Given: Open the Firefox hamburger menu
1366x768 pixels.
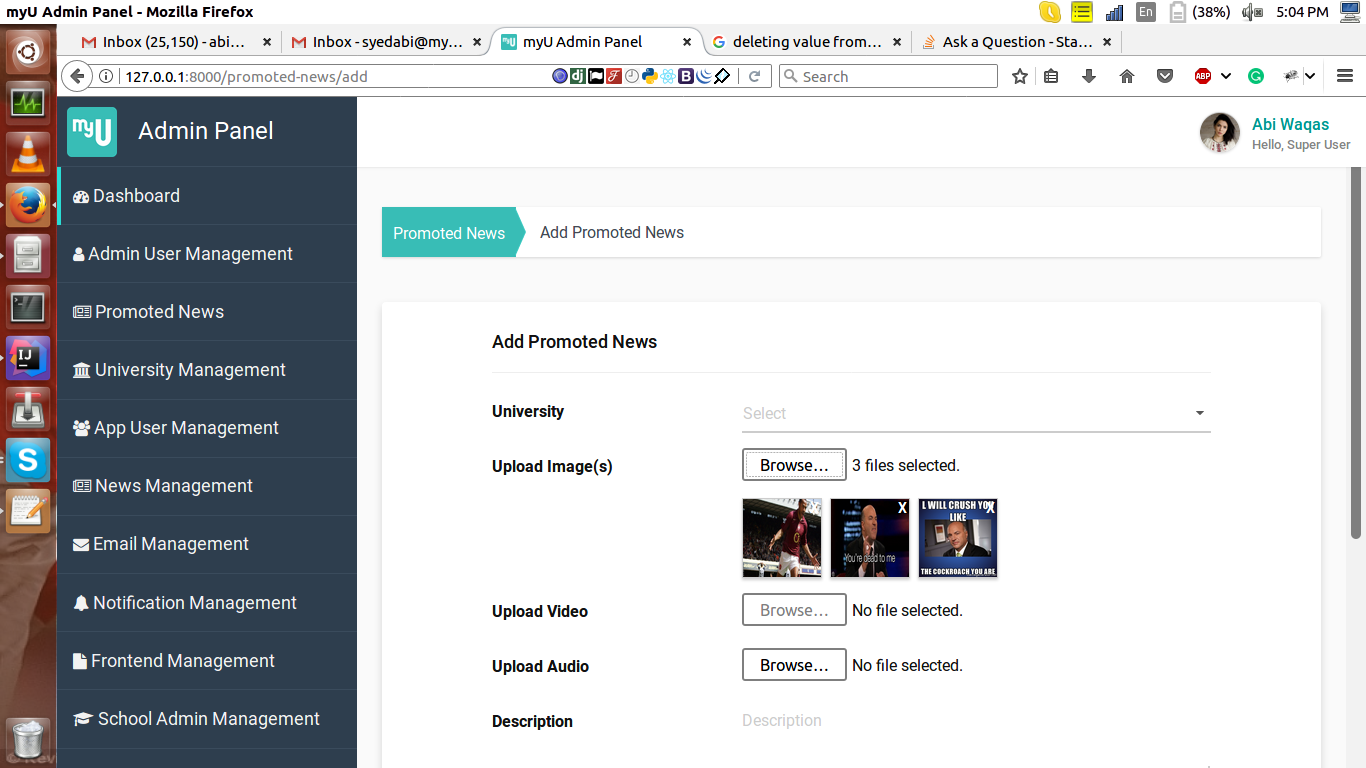Looking at the screenshot, I should [x=1345, y=76].
